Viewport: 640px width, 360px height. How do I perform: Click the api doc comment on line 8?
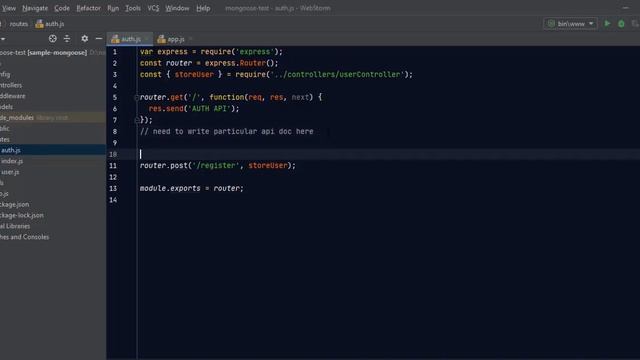pos(227,131)
